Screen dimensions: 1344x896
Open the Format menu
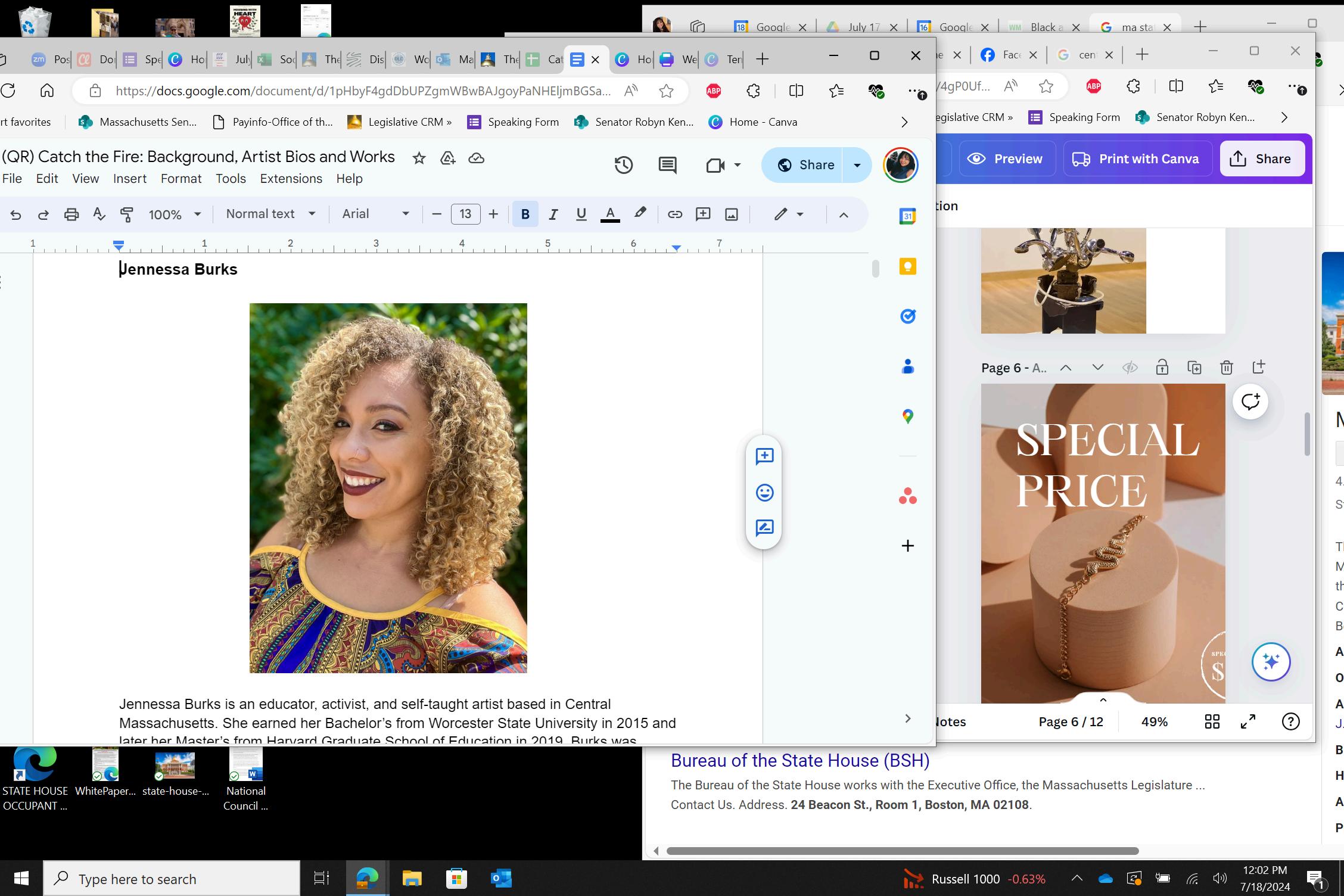pos(181,179)
